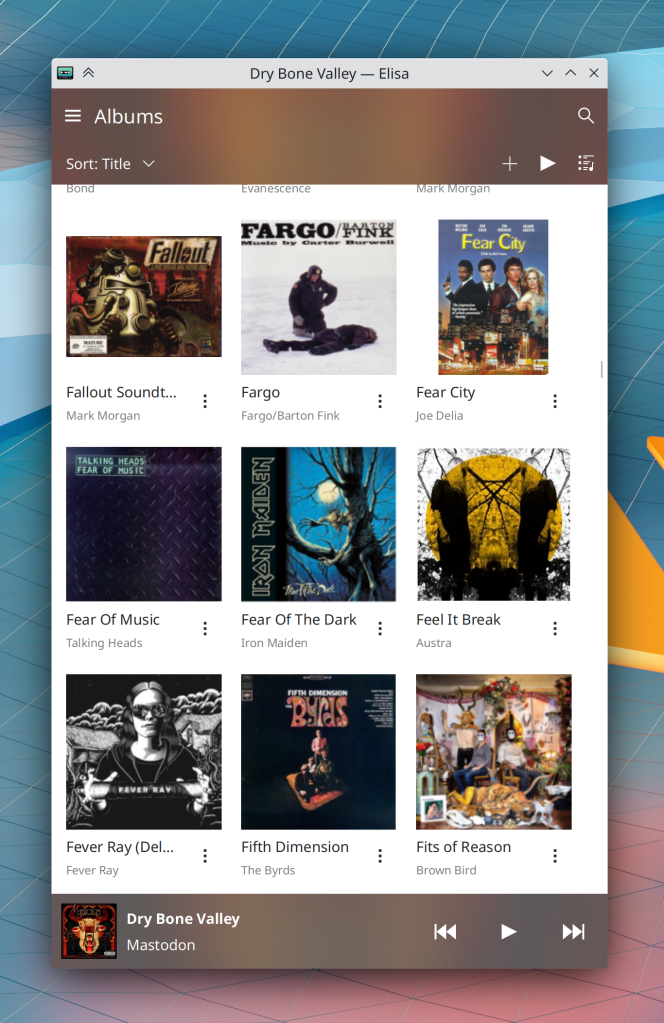The width and height of the screenshot is (664, 1023).
Task: Open Fallout Soundtrack three-dot menu
Action: point(205,401)
